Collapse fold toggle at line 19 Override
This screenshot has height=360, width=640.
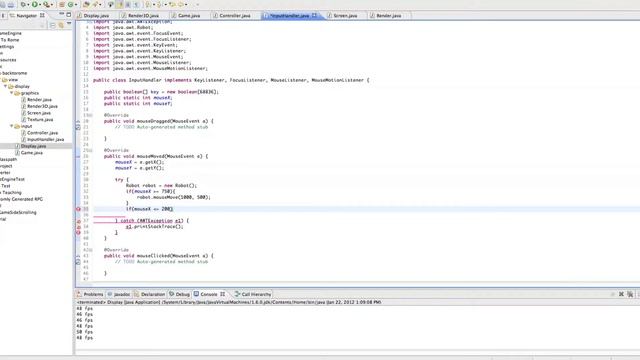point(91,115)
